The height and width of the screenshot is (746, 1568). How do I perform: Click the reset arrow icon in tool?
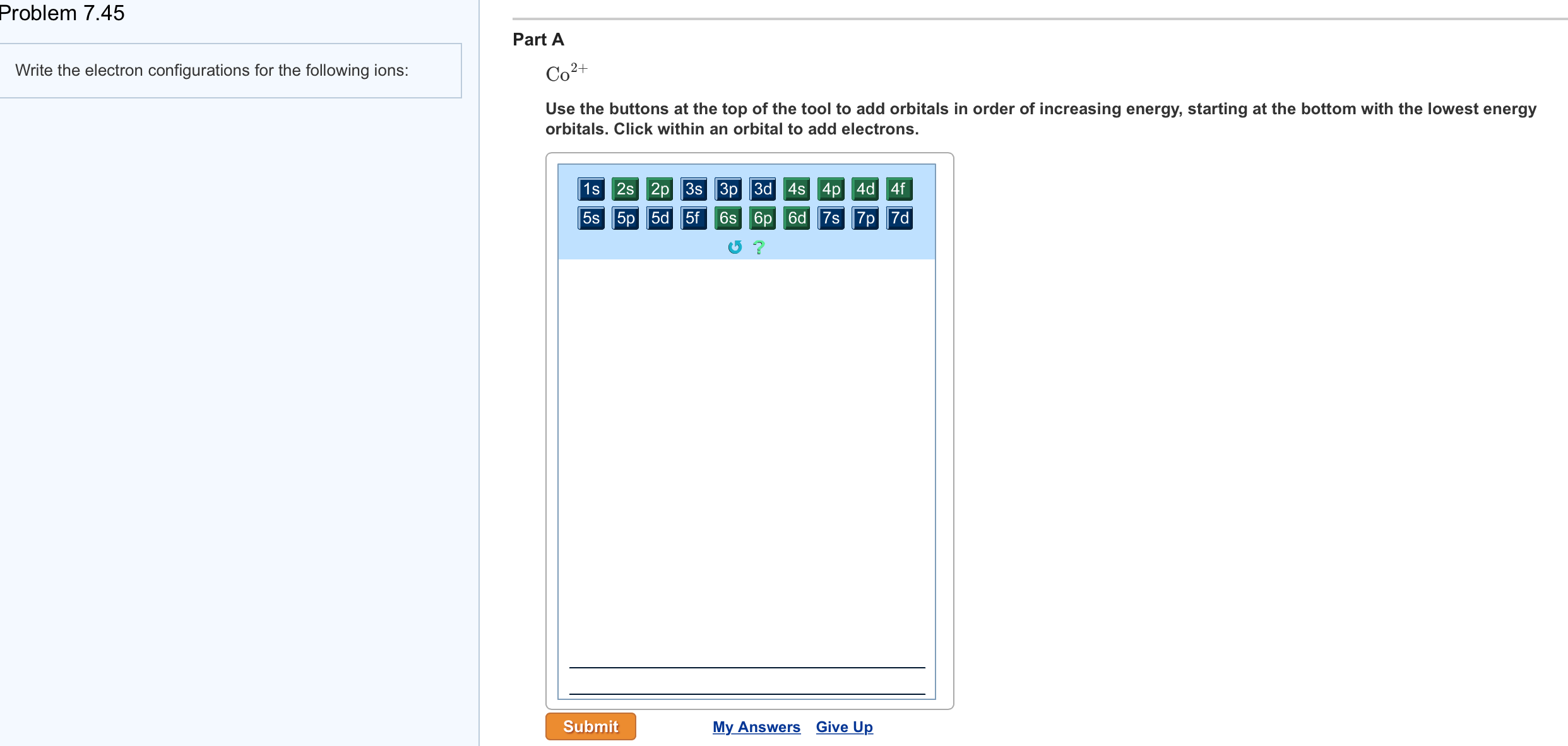pyautogui.click(x=734, y=247)
